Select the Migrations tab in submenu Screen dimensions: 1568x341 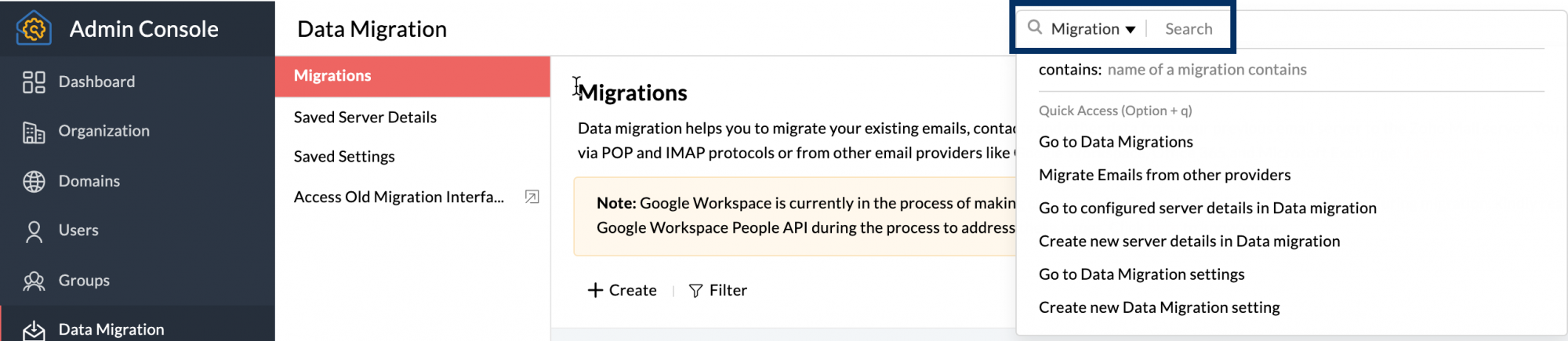coord(332,76)
